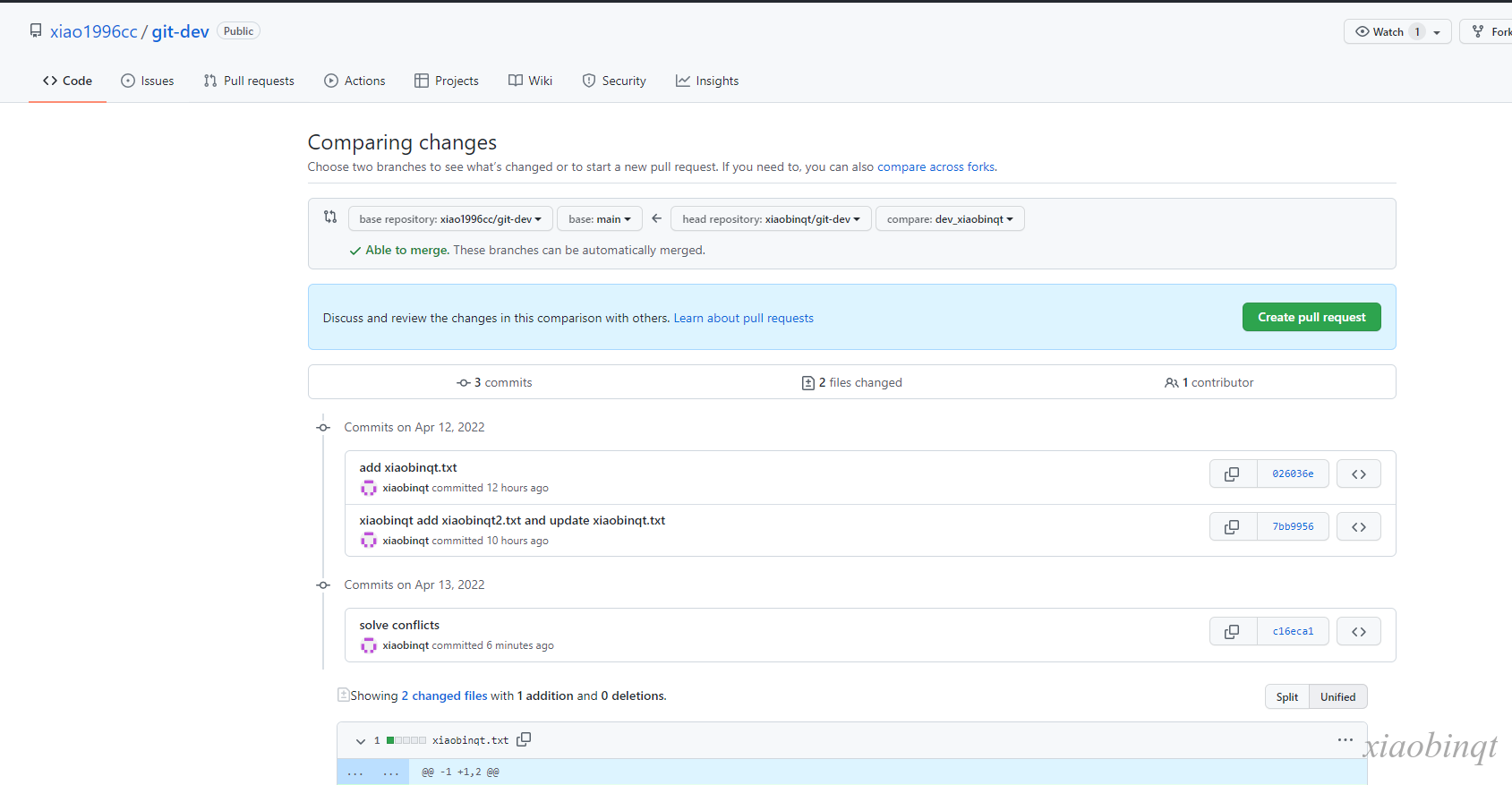
Task: View the Insights tab
Action: (x=707, y=81)
